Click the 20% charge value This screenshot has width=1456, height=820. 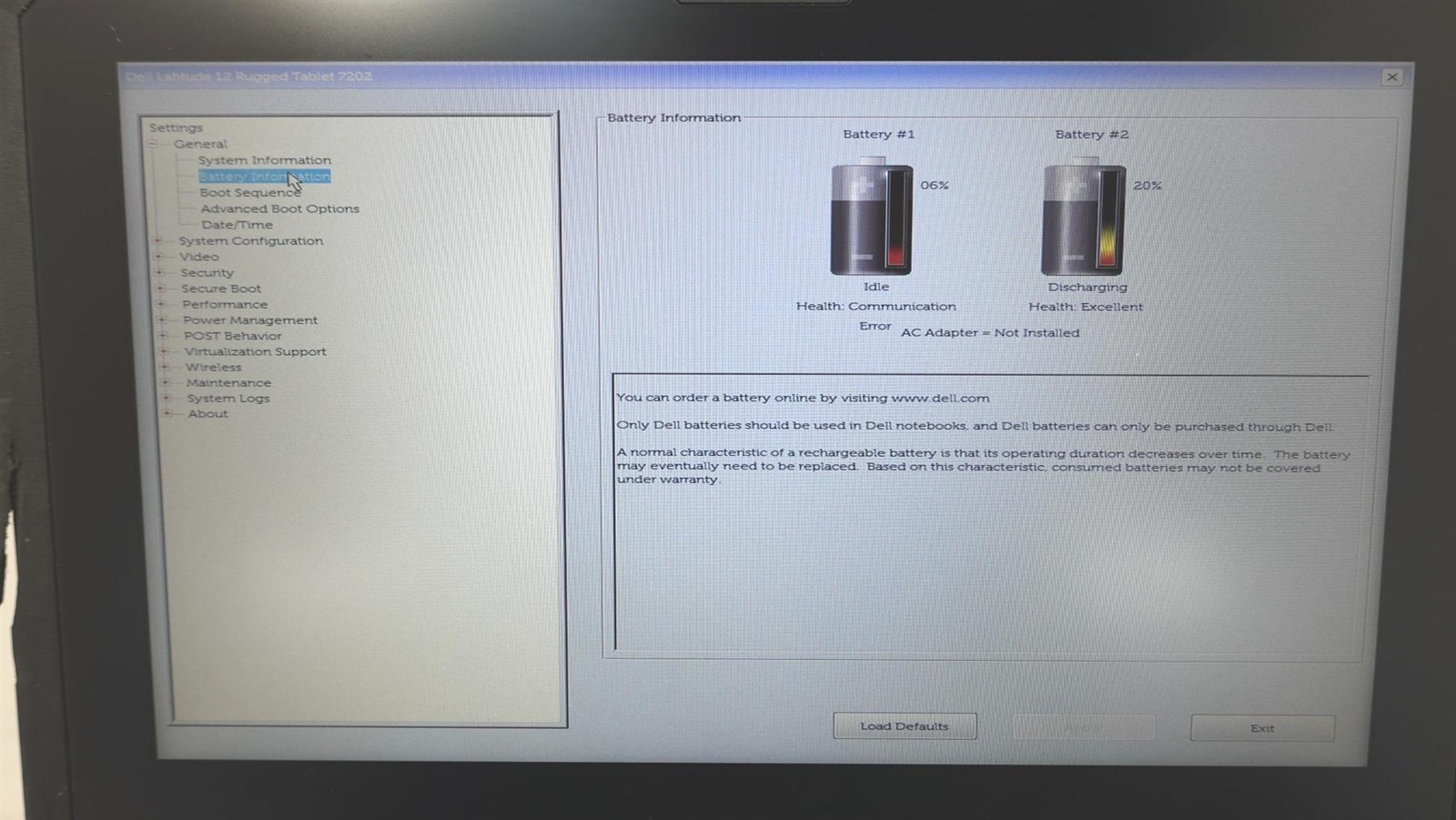point(1148,186)
